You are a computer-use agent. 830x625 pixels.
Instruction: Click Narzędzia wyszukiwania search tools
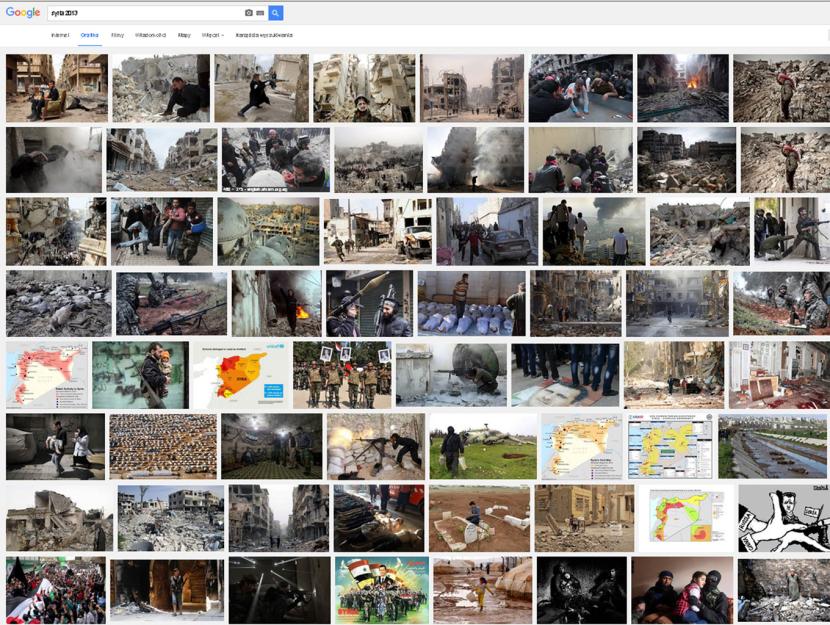click(x=264, y=35)
